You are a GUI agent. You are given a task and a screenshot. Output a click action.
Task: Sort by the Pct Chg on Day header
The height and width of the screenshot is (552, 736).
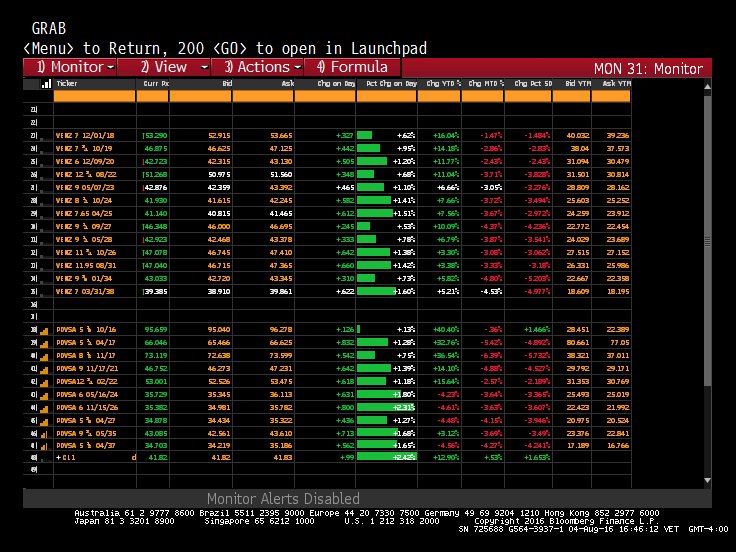click(x=386, y=84)
